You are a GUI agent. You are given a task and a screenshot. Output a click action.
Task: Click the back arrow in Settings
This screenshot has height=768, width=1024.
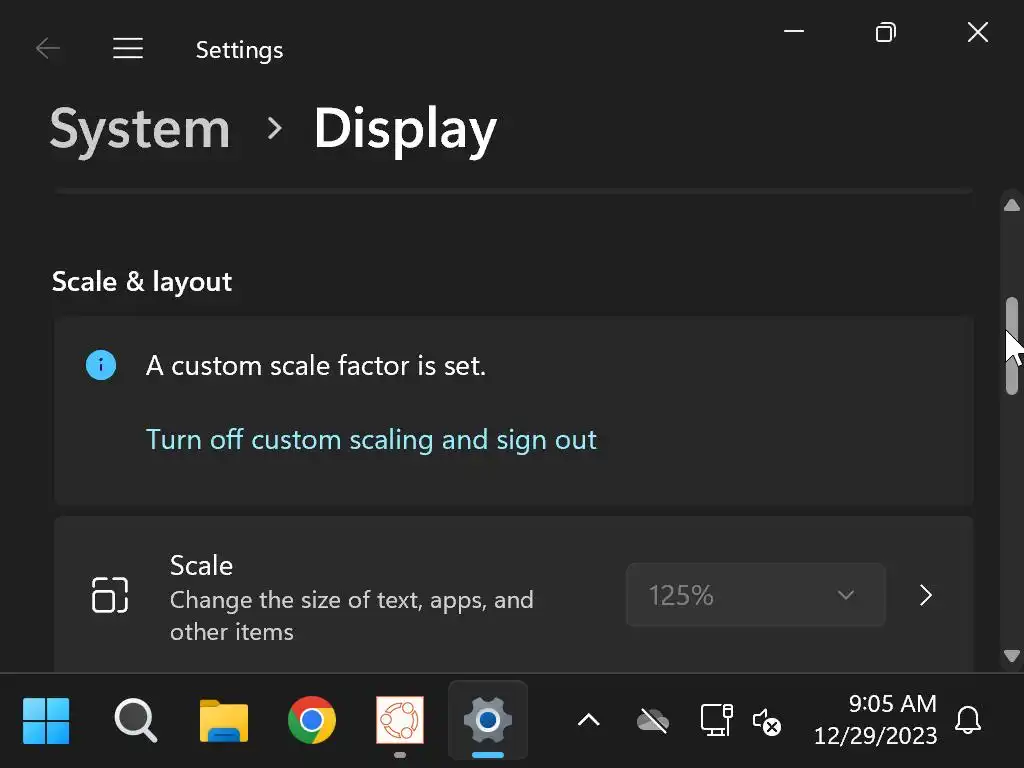pyautogui.click(x=47, y=49)
